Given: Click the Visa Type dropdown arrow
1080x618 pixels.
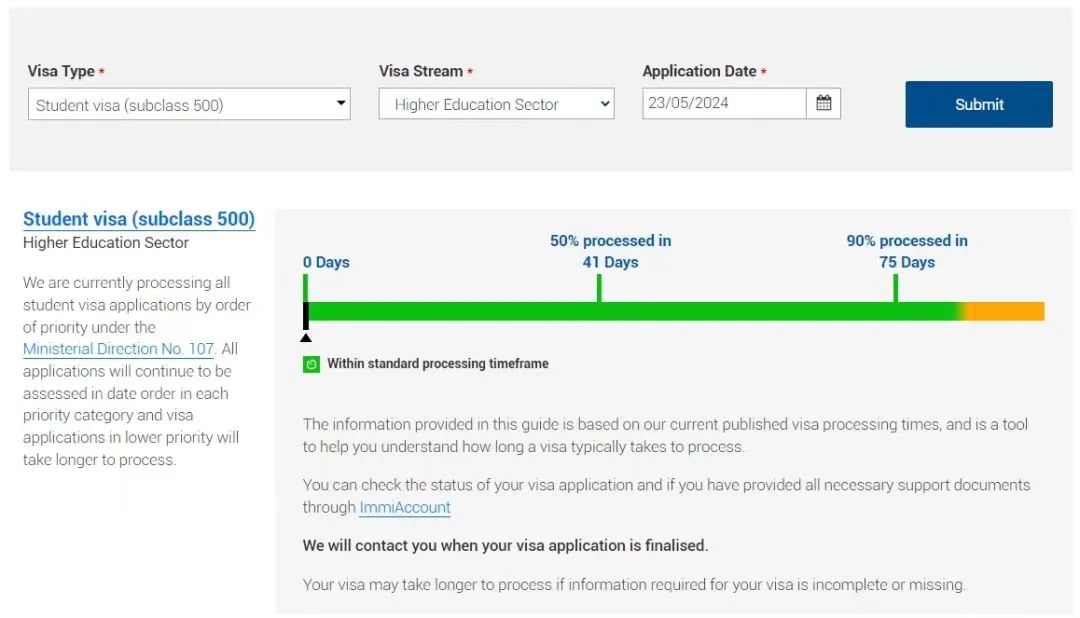Looking at the screenshot, I should pyautogui.click(x=341, y=103).
